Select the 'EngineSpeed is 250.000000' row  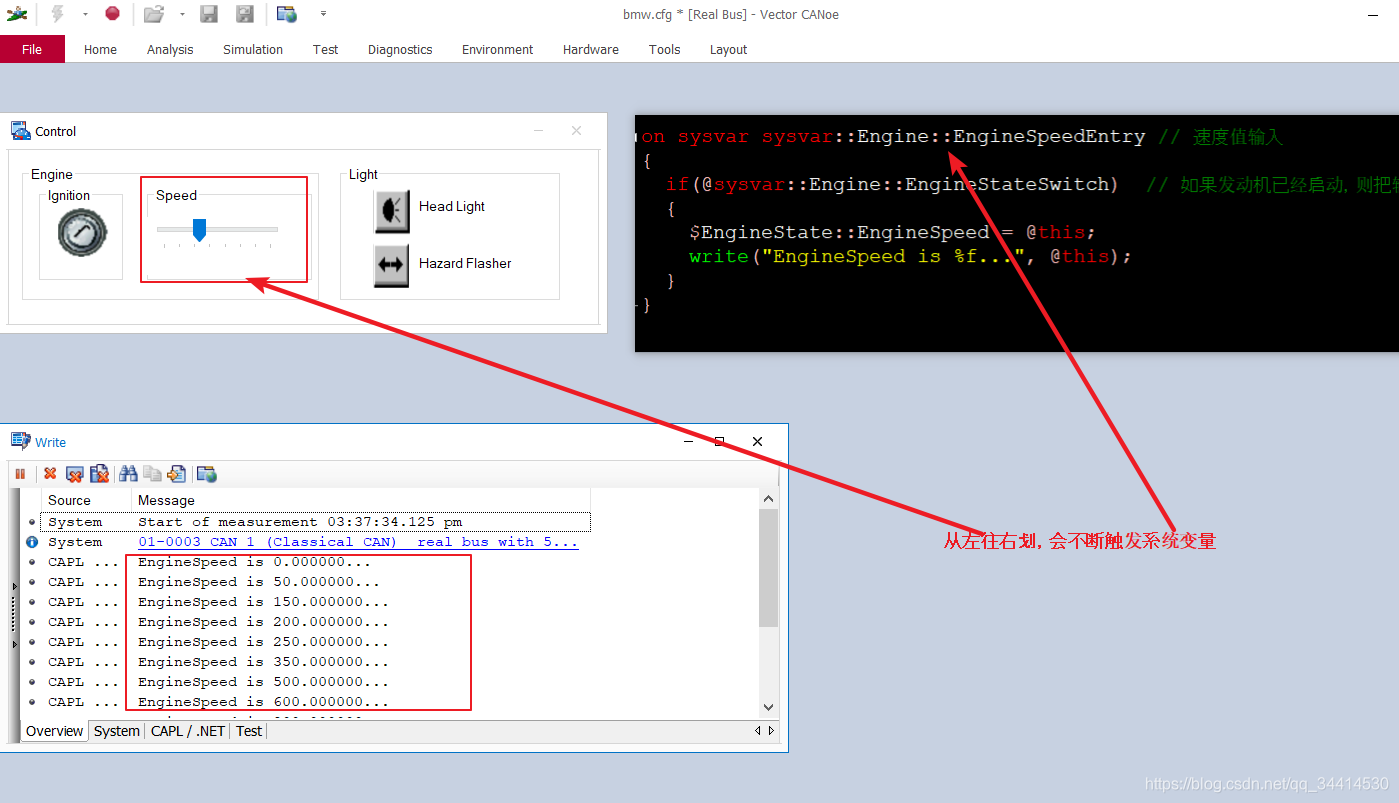pyautogui.click(x=305, y=642)
